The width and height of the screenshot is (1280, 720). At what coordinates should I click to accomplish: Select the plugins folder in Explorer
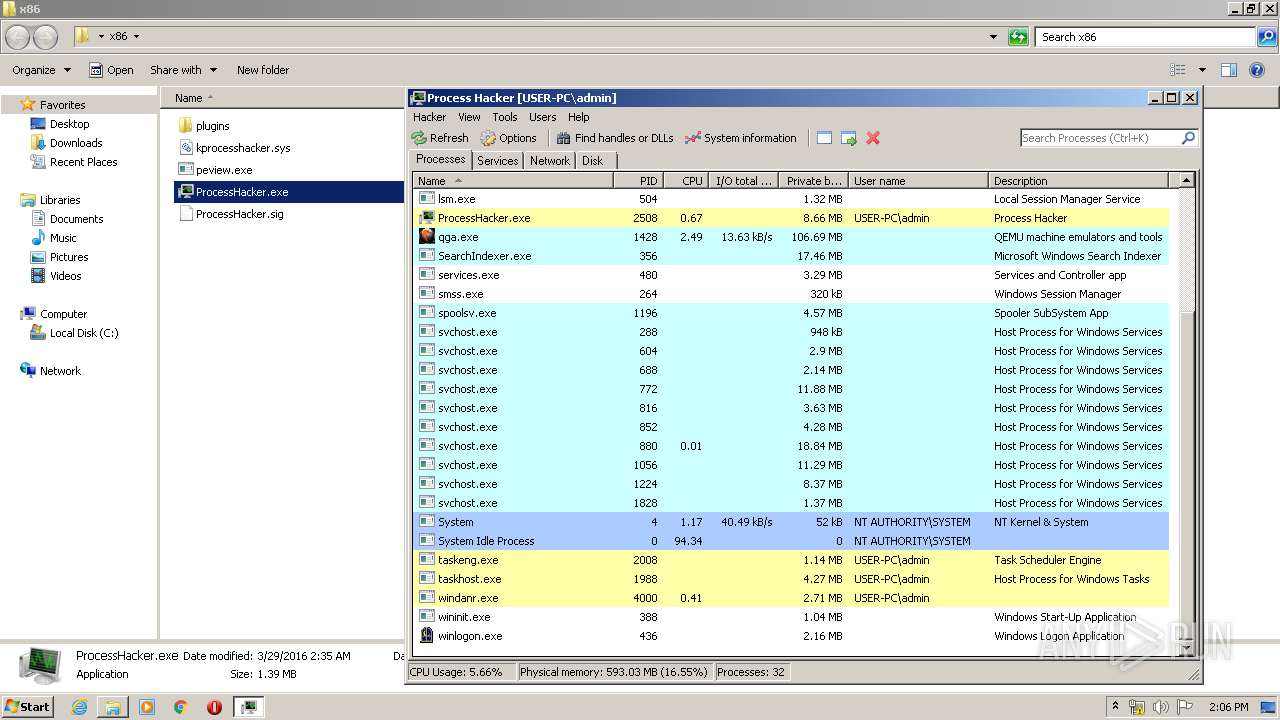212,126
